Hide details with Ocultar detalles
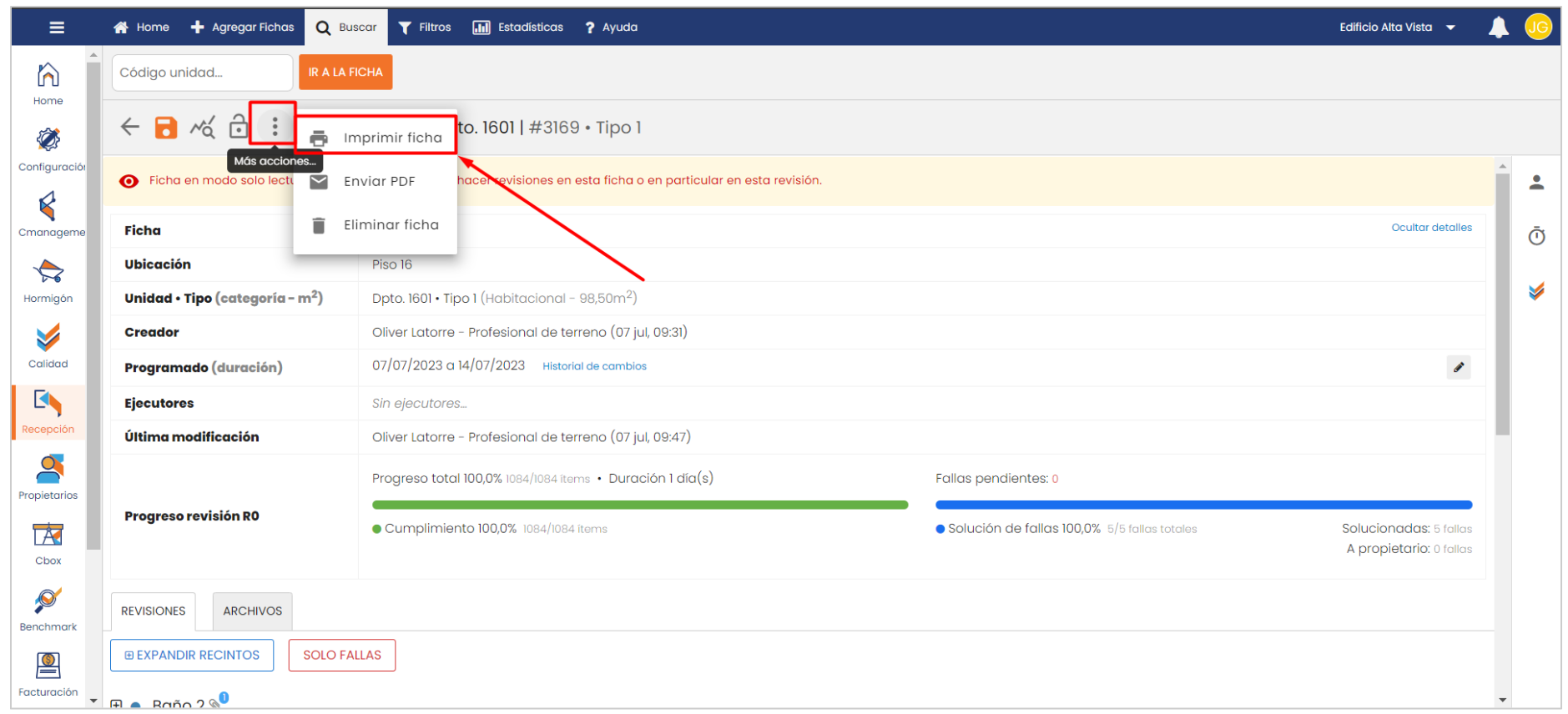Viewport: 1568px width, 714px height. [1430, 228]
